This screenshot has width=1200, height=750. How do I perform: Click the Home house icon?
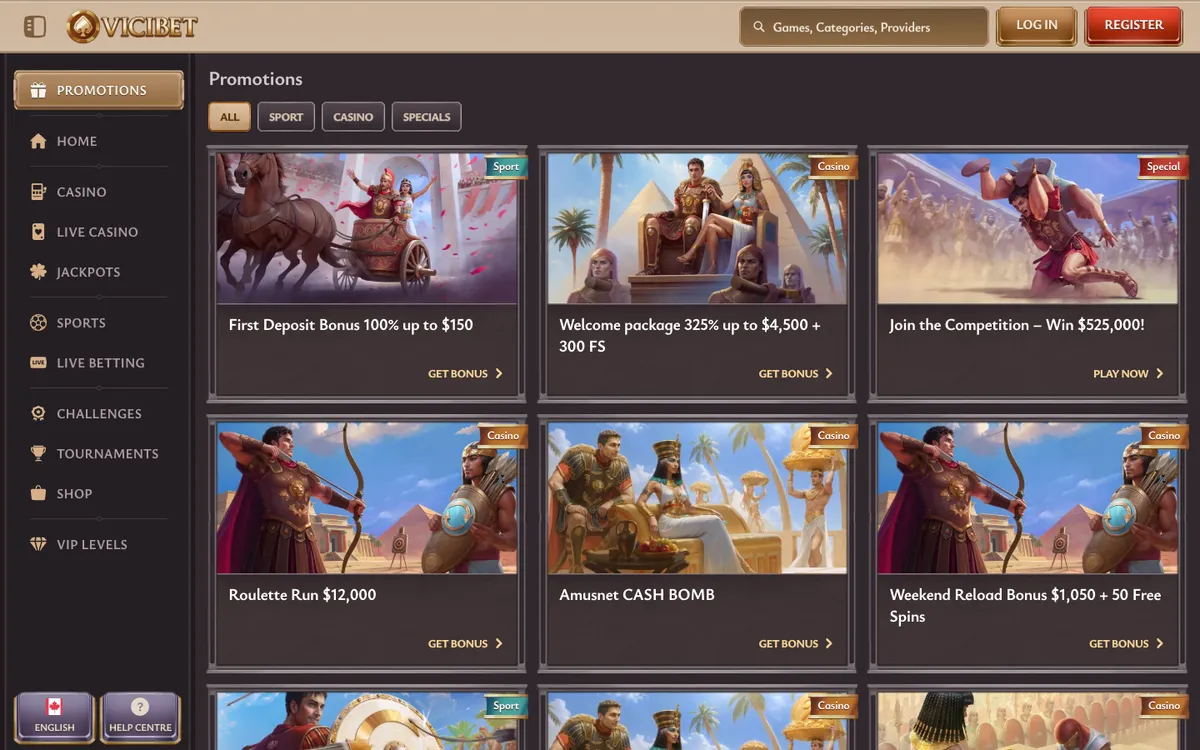[38, 141]
